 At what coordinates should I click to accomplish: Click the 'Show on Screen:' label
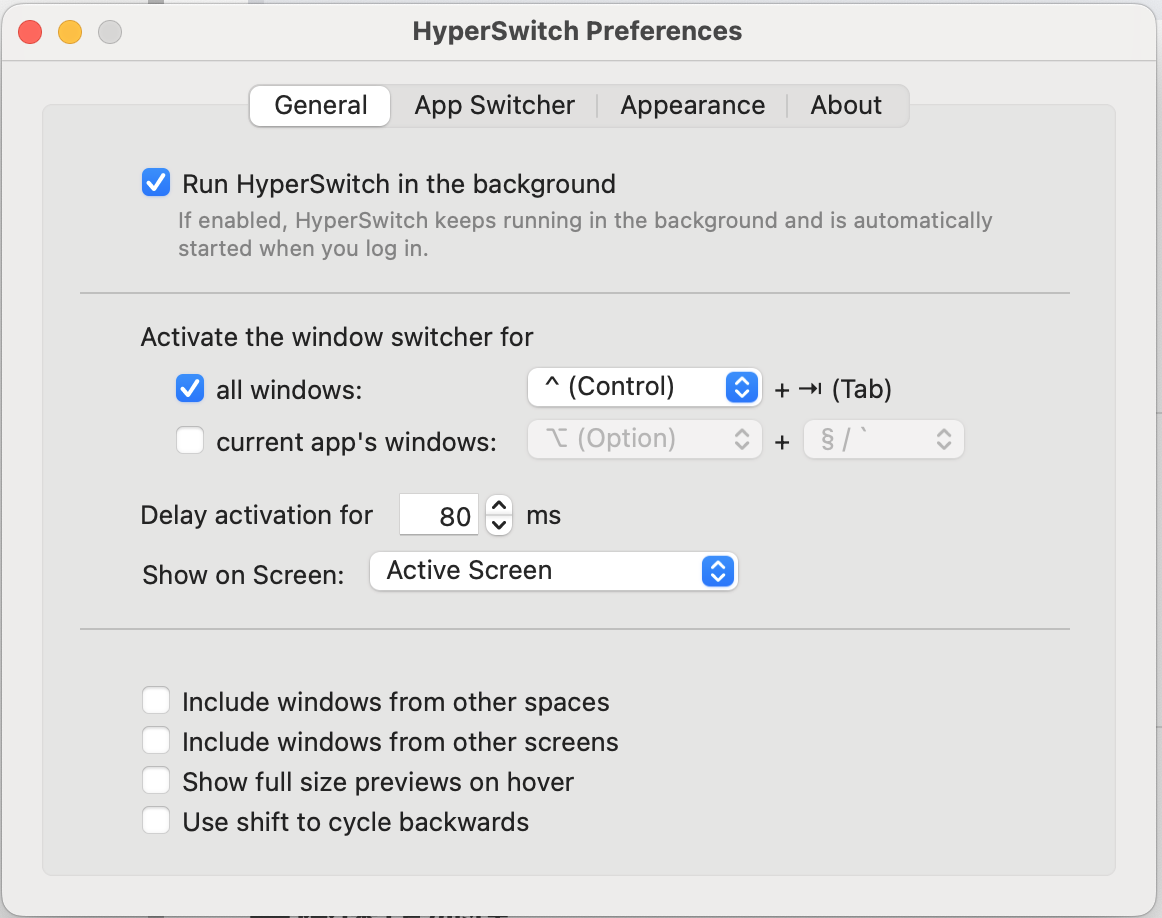243,575
